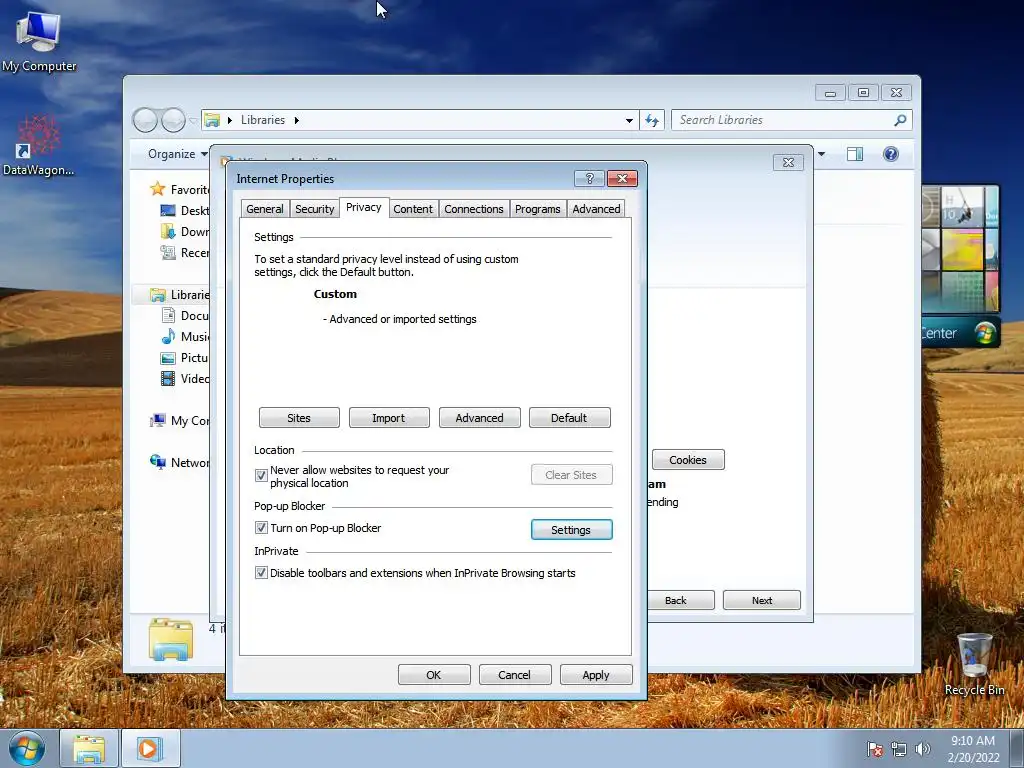
Task: Select the Libraries node in the sidebar
Action: [x=179, y=295]
